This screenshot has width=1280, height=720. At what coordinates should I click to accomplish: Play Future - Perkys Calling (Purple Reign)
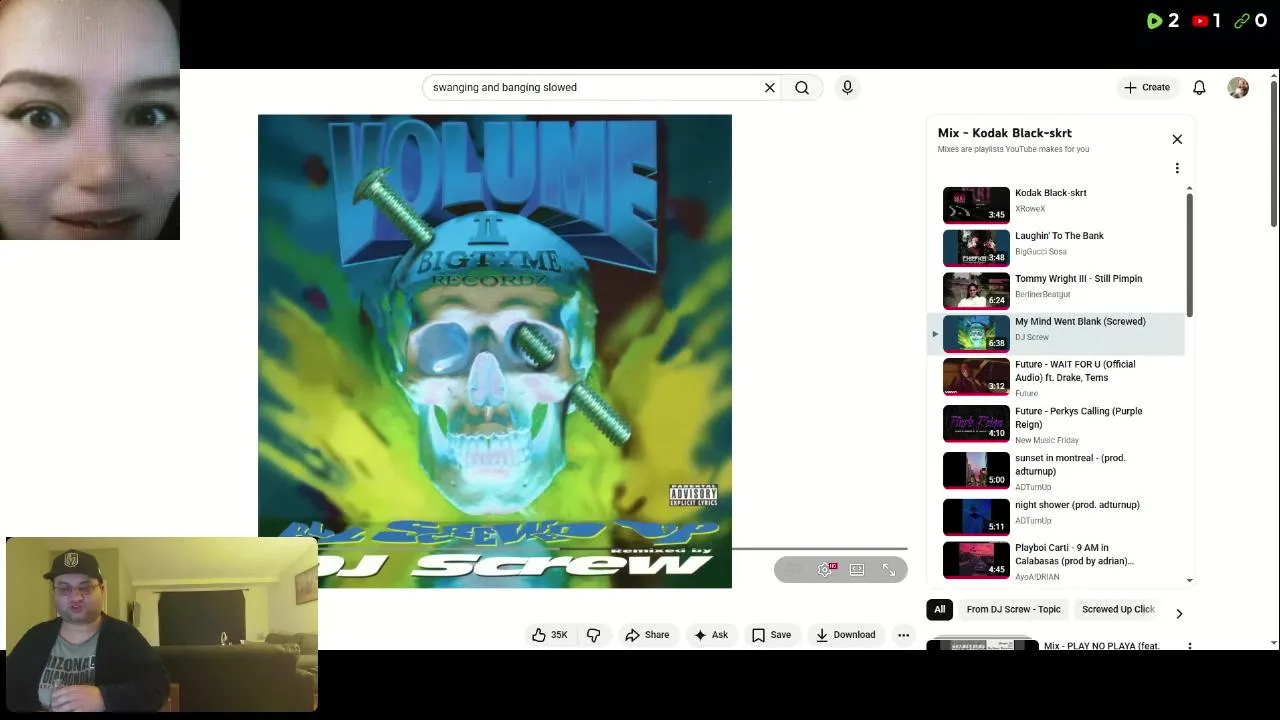pos(1056,424)
